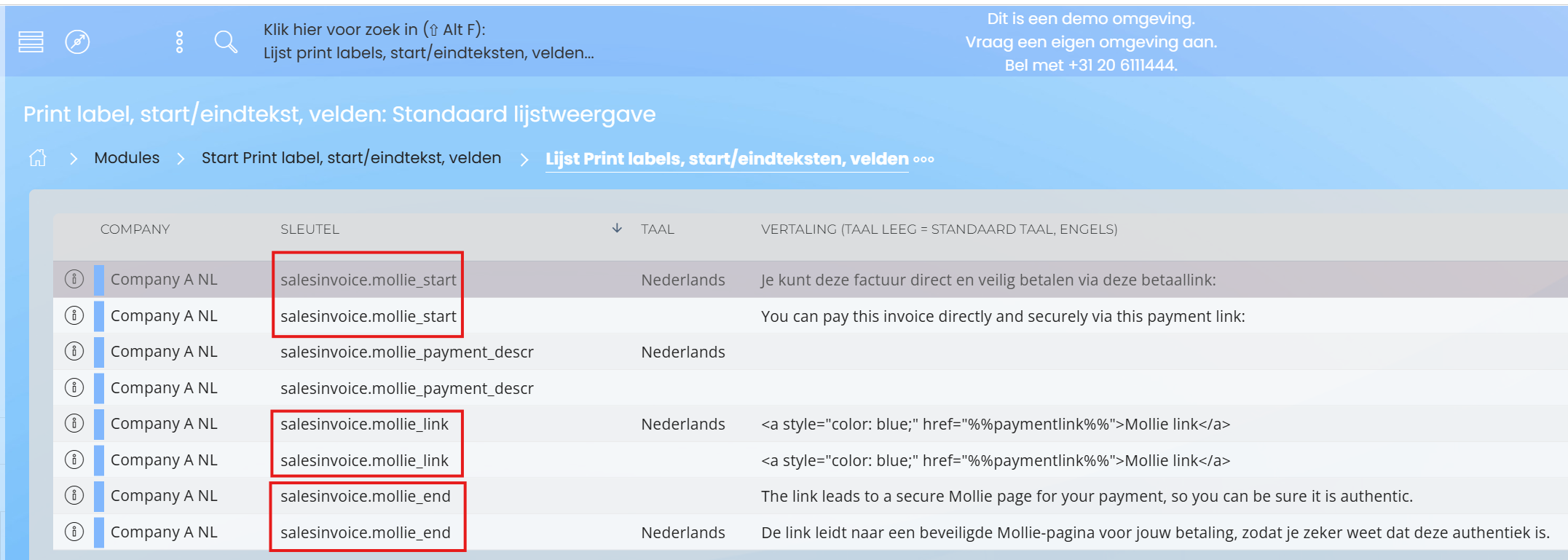Click 'Company A NL' in the 'You can pay' row
Image resolution: width=1568 pixels, height=560 pixels.
tap(164, 316)
